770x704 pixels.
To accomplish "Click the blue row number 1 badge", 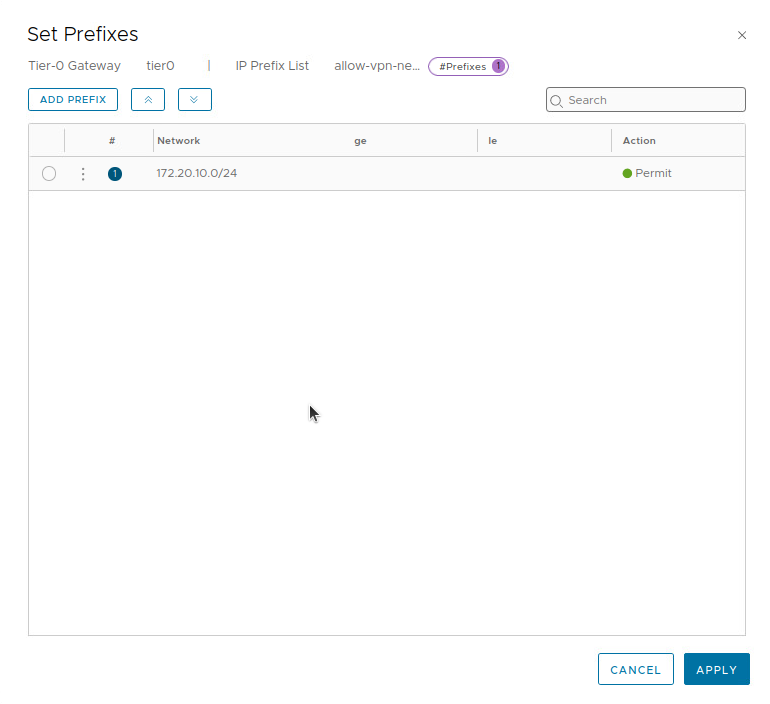I will [115, 174].
